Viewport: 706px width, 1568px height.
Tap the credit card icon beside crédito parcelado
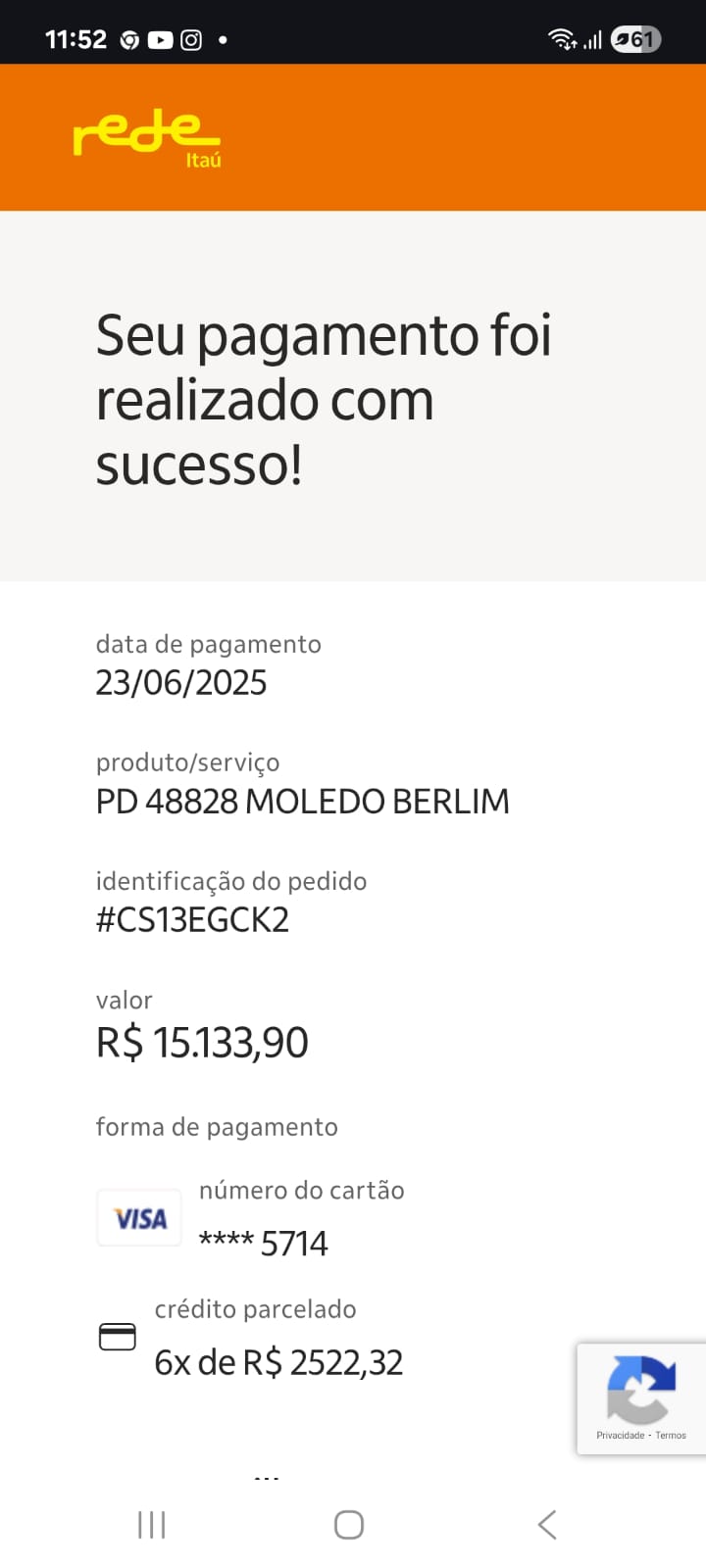click(x=118, y=1337)
